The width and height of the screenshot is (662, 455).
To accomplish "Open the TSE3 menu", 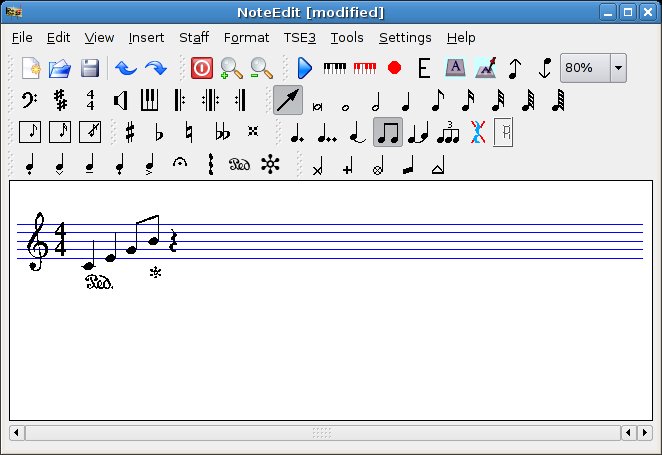I will [x=299, y=38].
